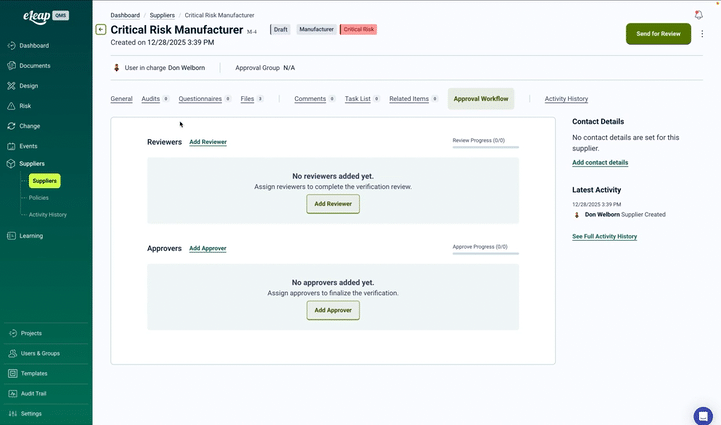
Task: Collapse the Suppliers sidebar section
Action: (31, 163)
